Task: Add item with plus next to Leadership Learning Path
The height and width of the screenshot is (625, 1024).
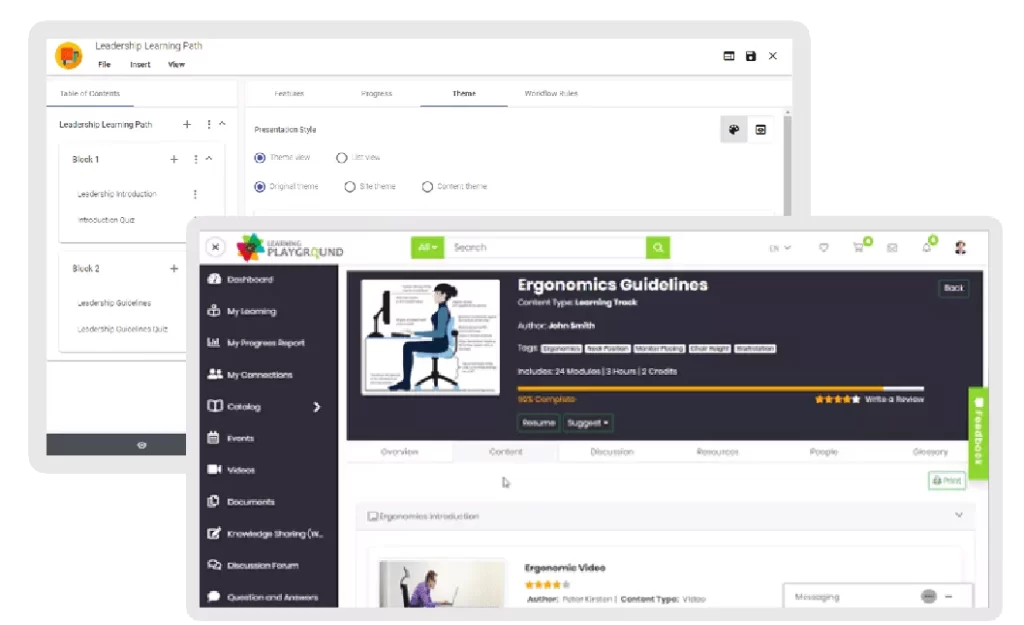Action: pyautogui.click(x=187, y=124)
